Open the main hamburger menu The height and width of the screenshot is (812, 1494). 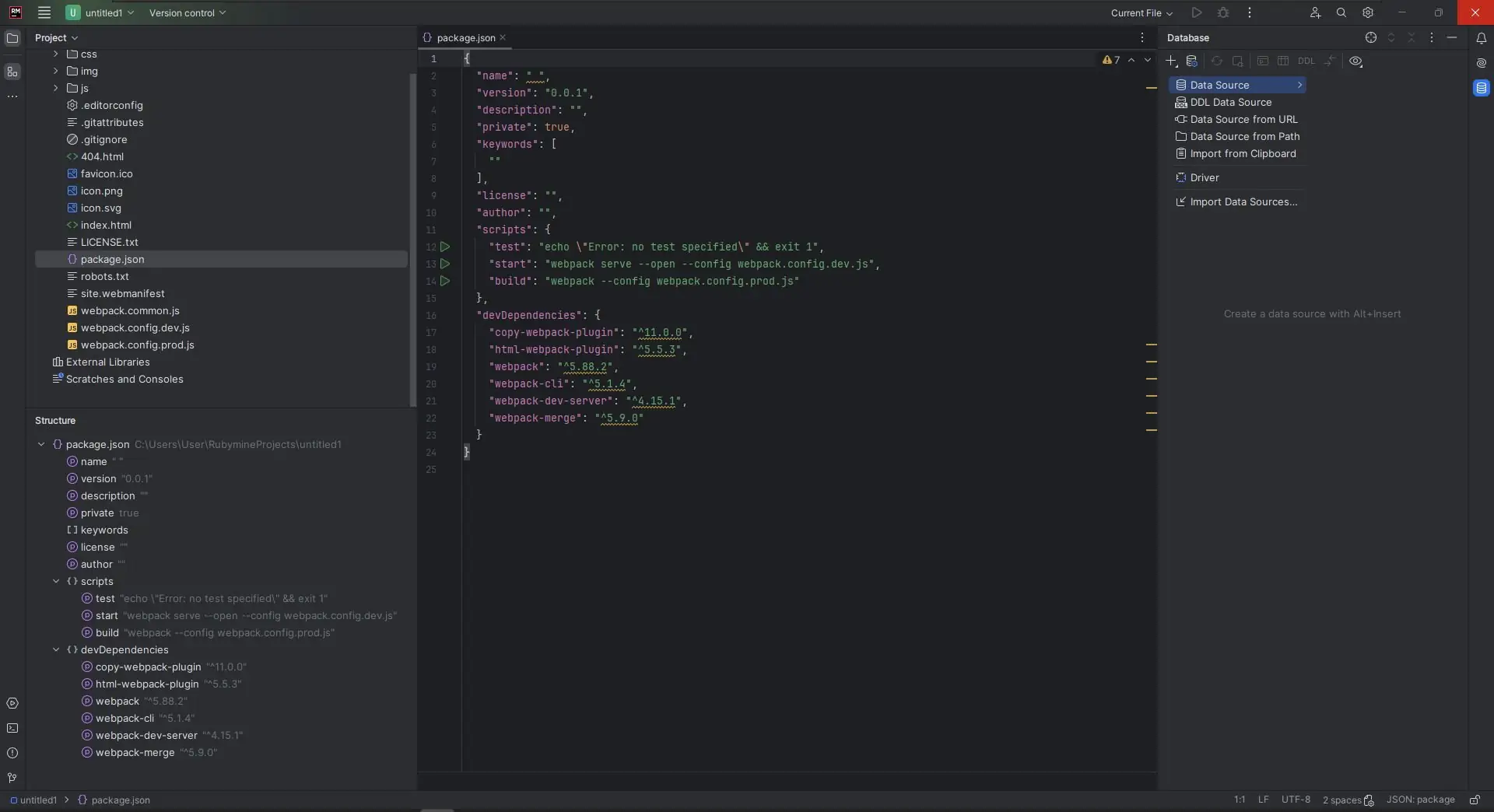click(44, 13)
